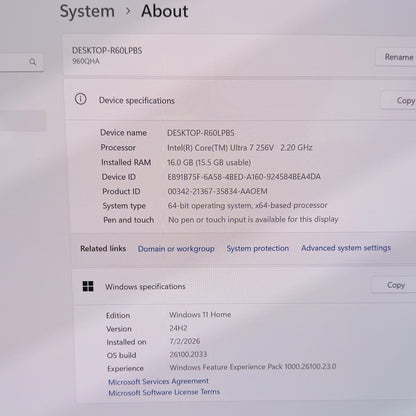Collapse the Windows specifications section header

click(244, 286)
